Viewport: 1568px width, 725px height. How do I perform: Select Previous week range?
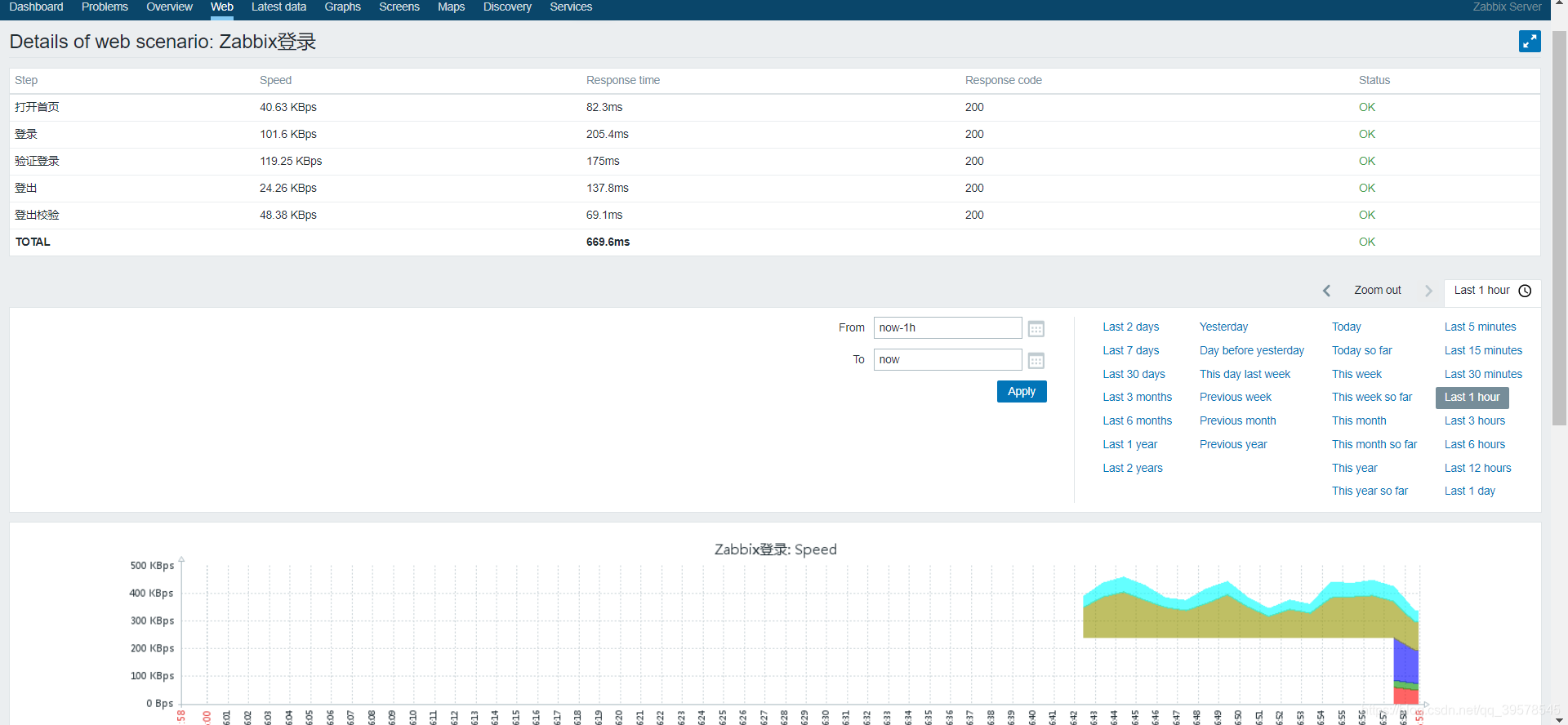pyautogui.click(x=1236, y=398)
